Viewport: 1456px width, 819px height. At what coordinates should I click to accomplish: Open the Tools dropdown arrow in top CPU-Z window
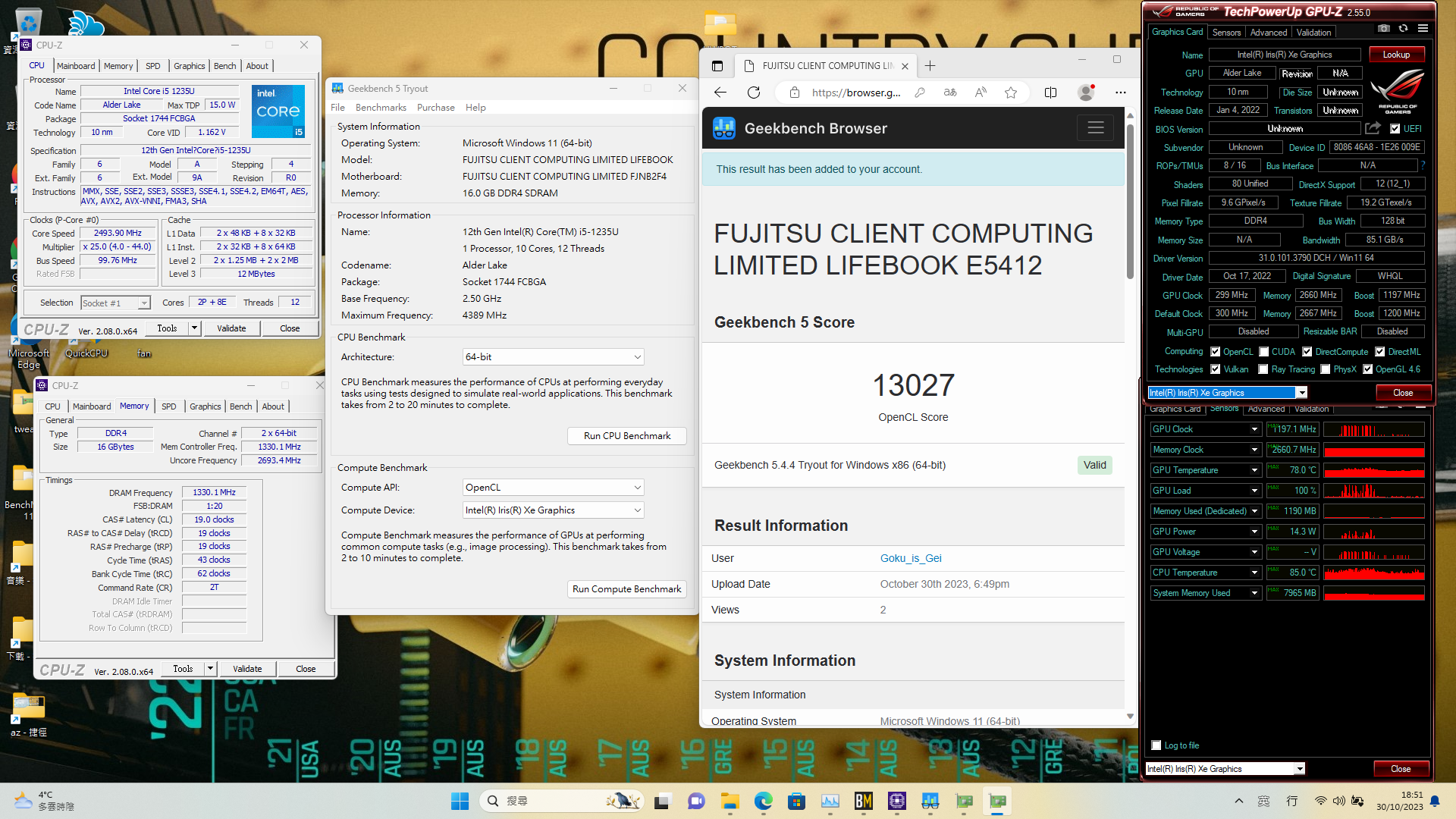[194, 328]
